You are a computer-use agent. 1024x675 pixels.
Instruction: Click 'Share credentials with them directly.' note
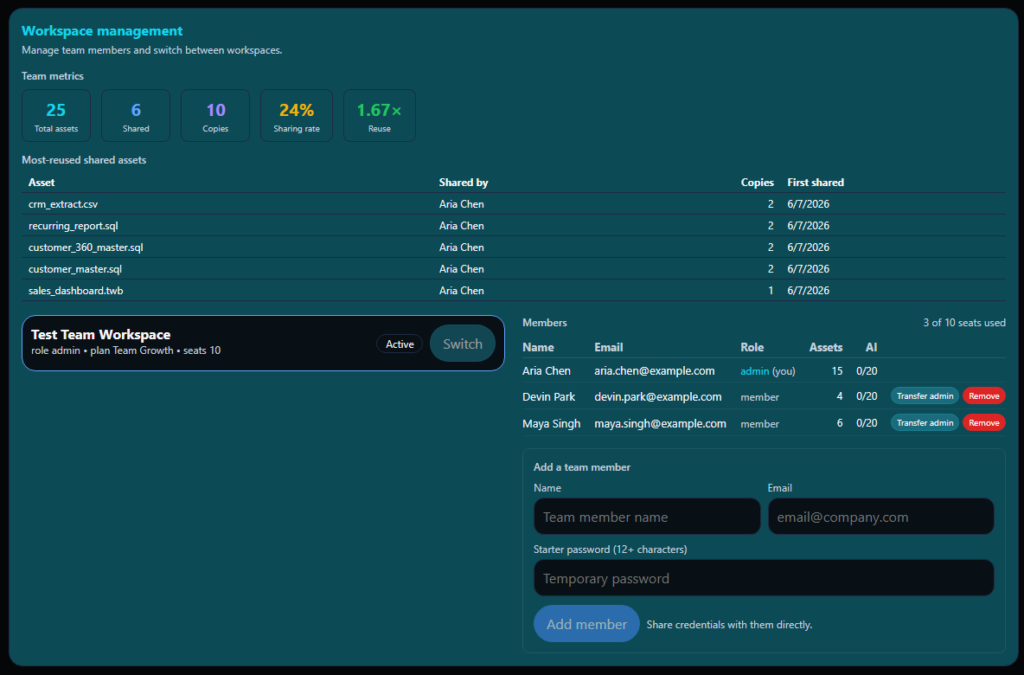point(729,625)
